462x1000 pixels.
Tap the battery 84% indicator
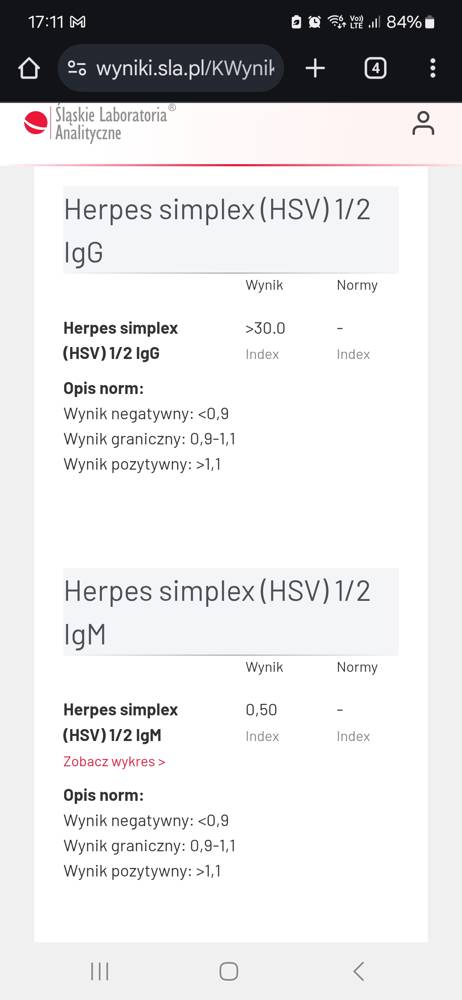pyautogui.click(x=411, y=22)
